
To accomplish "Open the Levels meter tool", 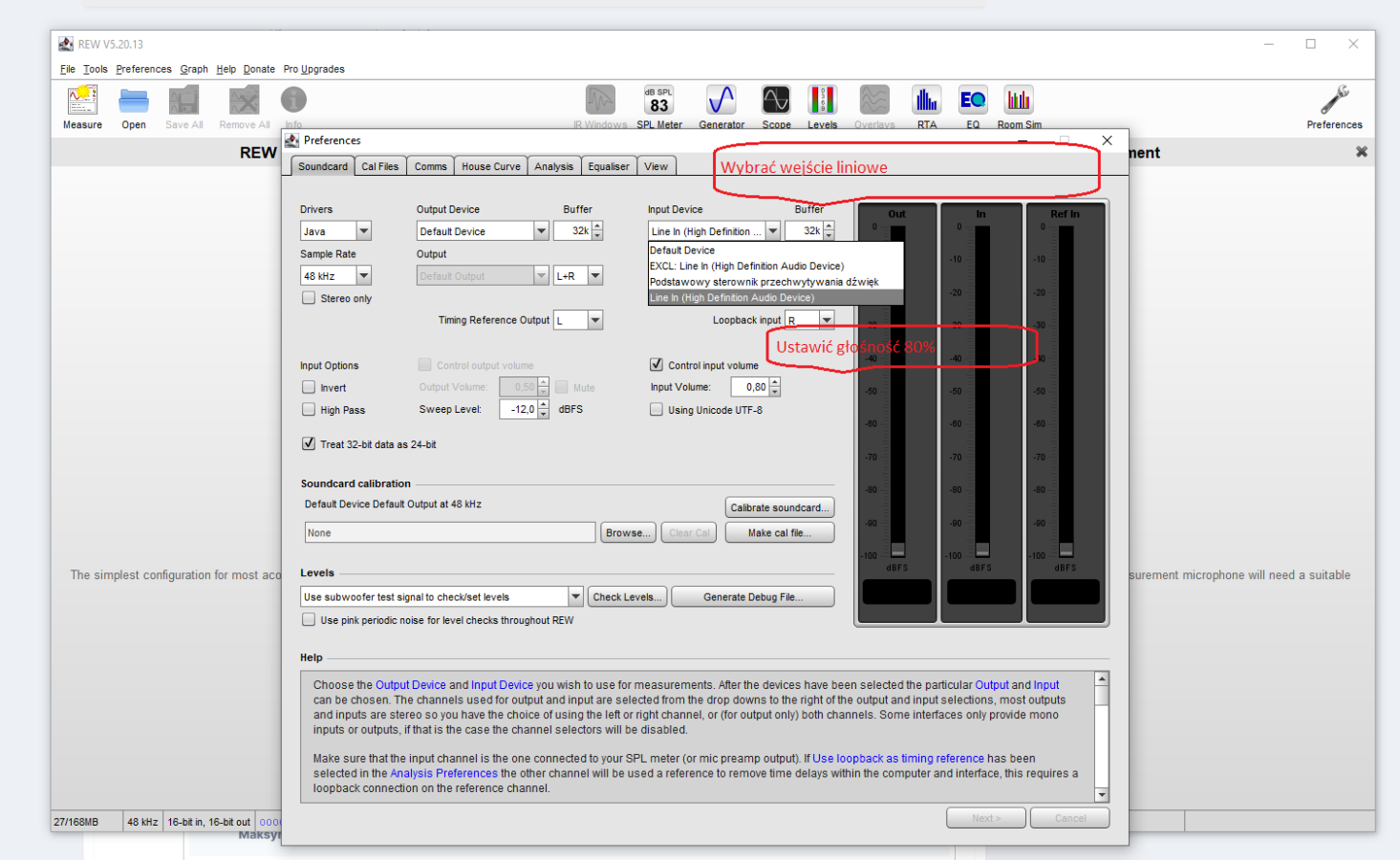I will [822, 106].
